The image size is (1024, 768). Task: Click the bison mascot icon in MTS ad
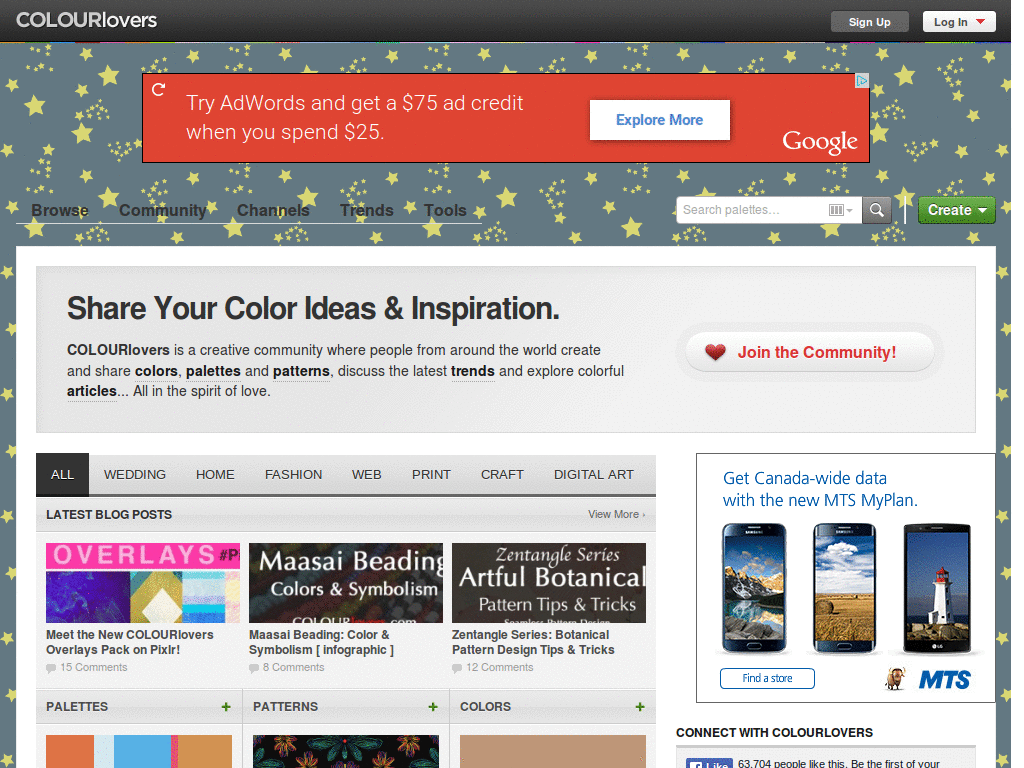click(895, 679)
